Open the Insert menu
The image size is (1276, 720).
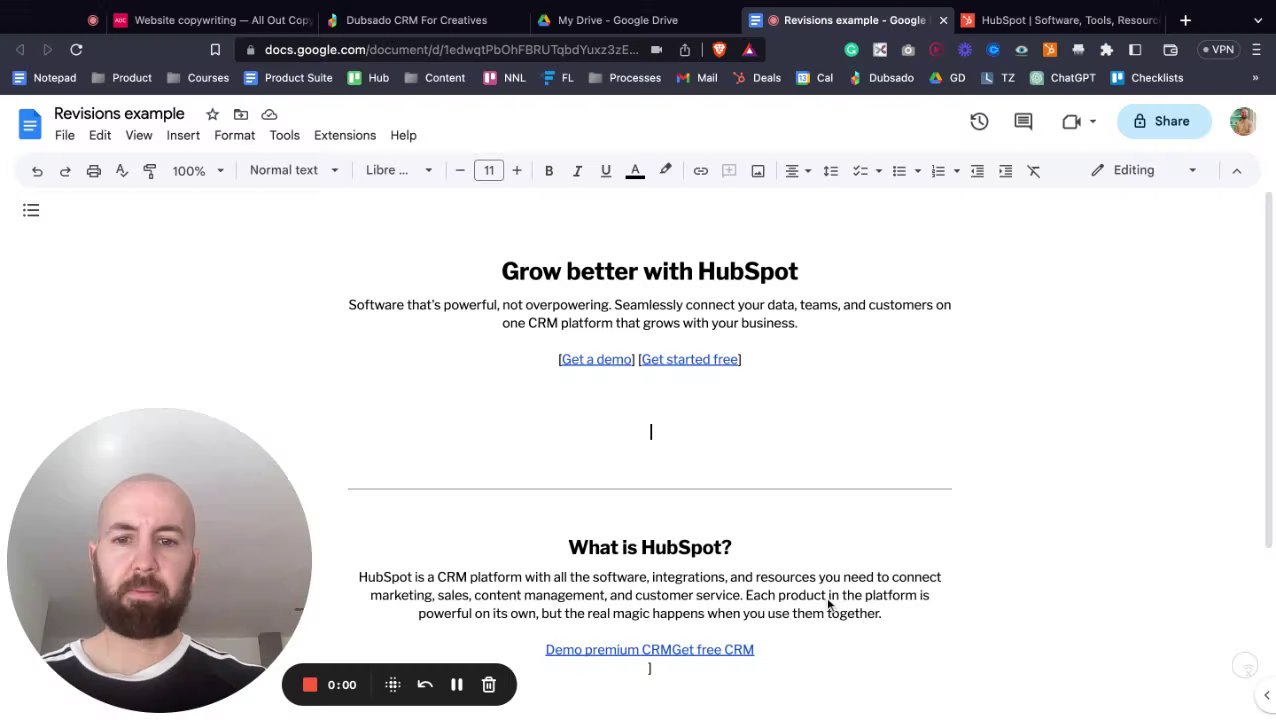click(x=183, y=135)
